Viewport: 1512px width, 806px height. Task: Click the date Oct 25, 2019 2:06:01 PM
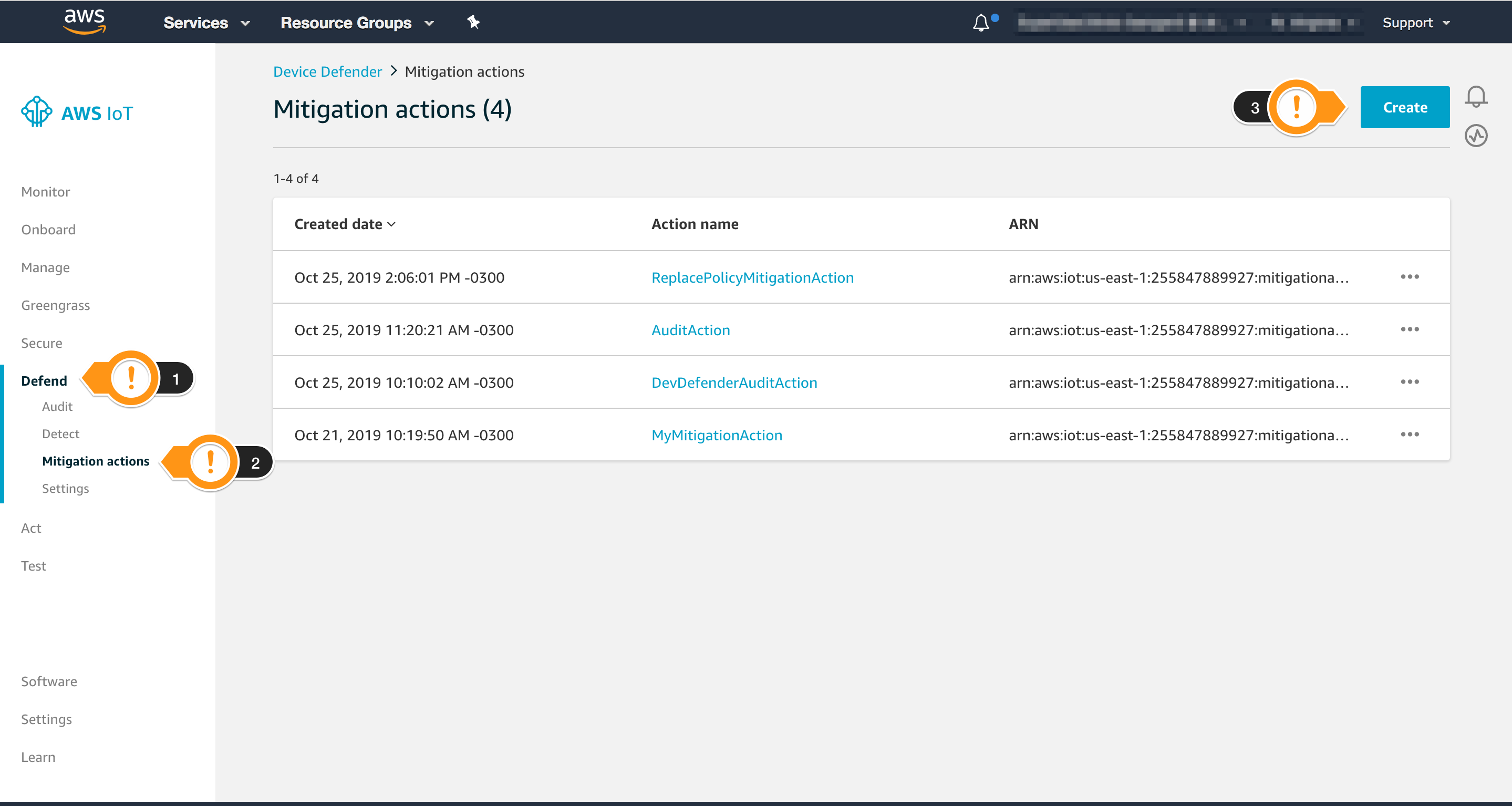pos(399,277)
